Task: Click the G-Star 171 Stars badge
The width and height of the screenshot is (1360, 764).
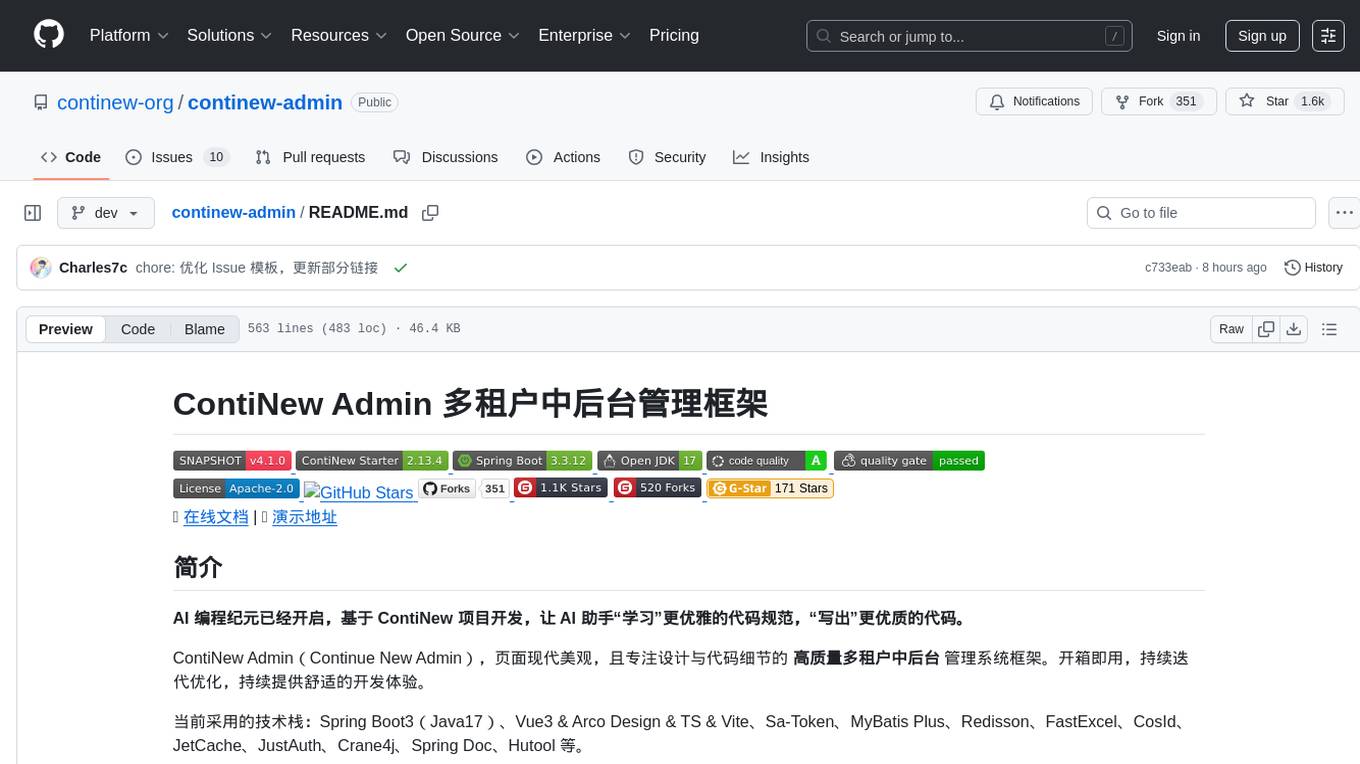Action: 770,488
